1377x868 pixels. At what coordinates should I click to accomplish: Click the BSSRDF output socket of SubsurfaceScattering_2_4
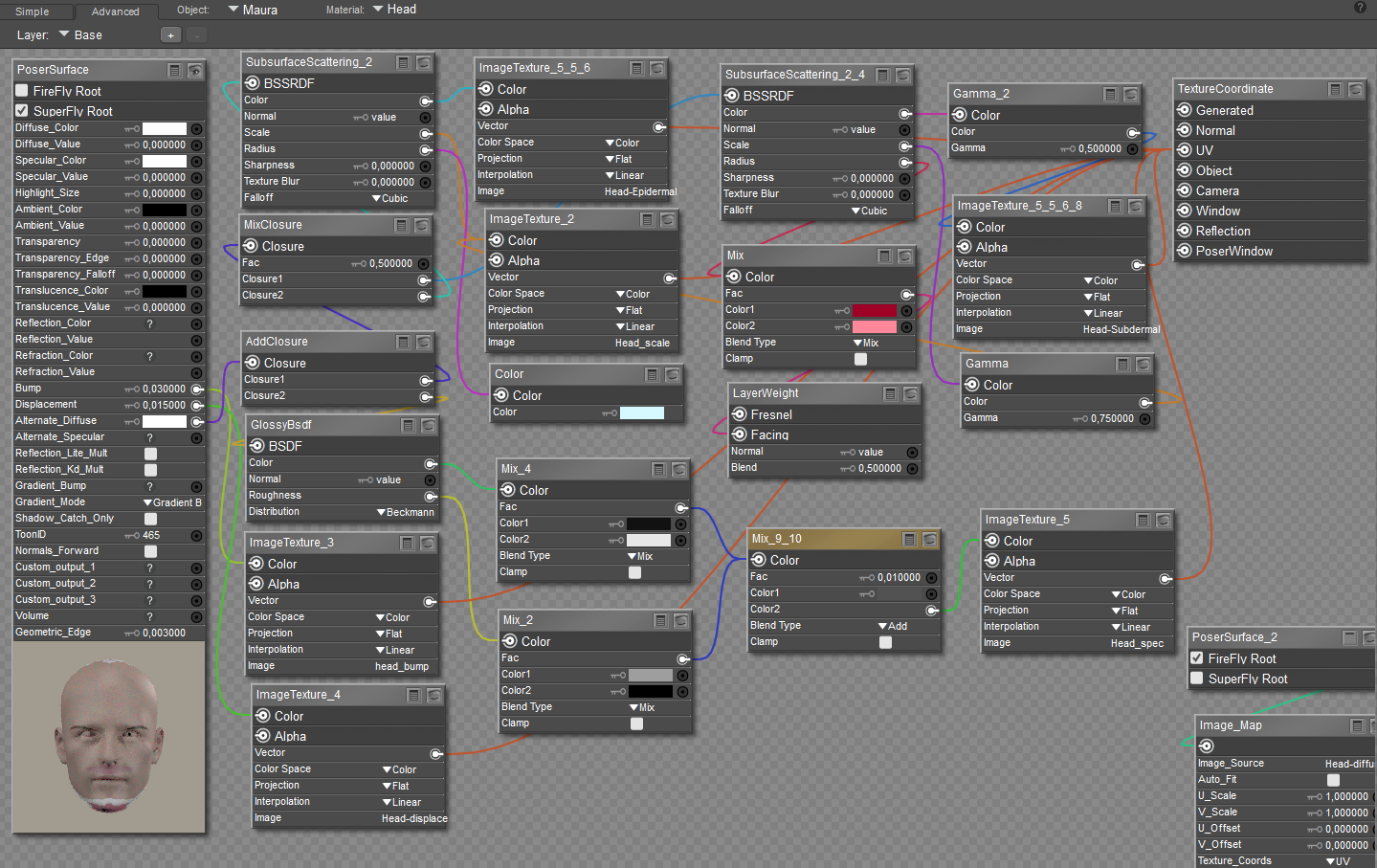pyautogui.click(x=732, y=96)
